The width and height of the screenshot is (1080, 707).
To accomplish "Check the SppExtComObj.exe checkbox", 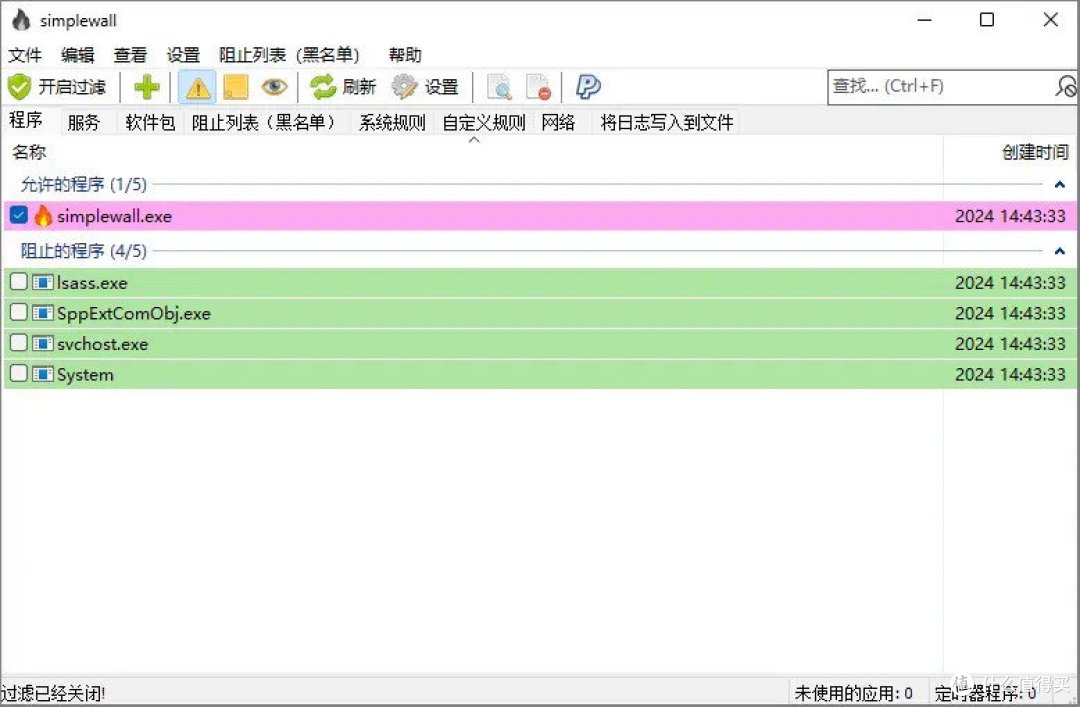I will 19,312.
